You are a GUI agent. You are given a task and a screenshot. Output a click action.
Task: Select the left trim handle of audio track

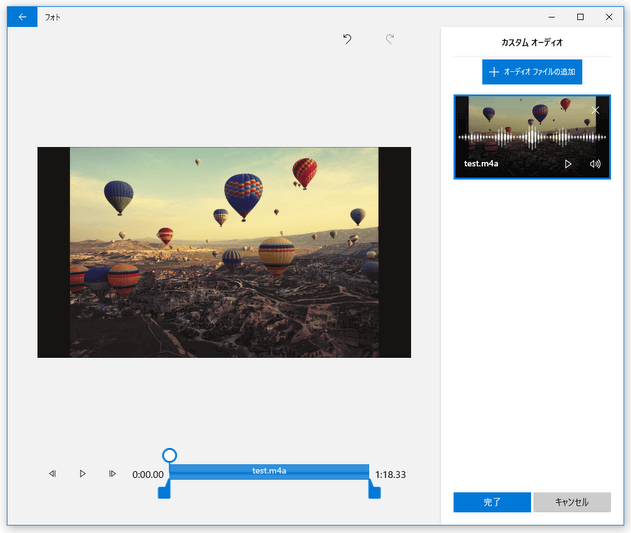coord(164,490)
